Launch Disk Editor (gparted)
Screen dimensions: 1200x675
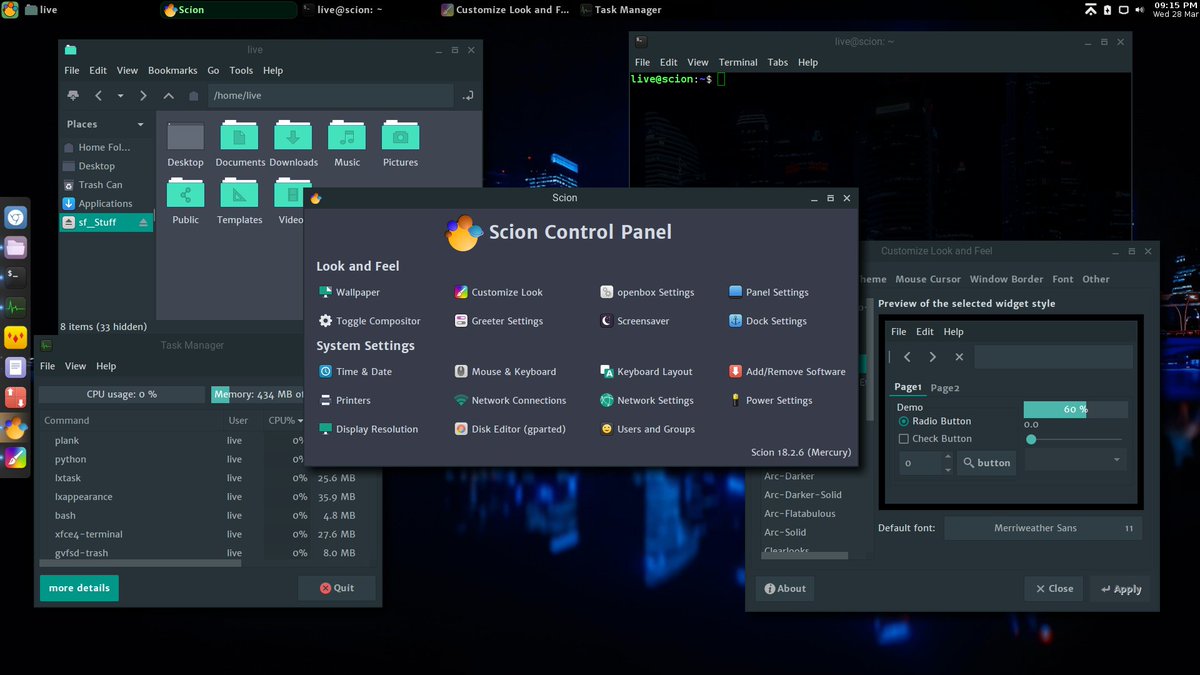coord(510,429)
